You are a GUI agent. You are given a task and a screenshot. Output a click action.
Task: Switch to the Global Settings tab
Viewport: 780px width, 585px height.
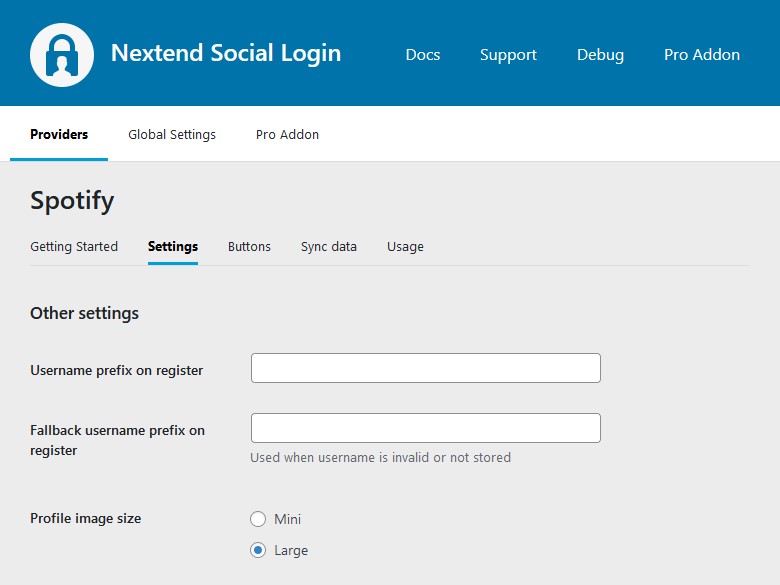(x=172, y=135)
